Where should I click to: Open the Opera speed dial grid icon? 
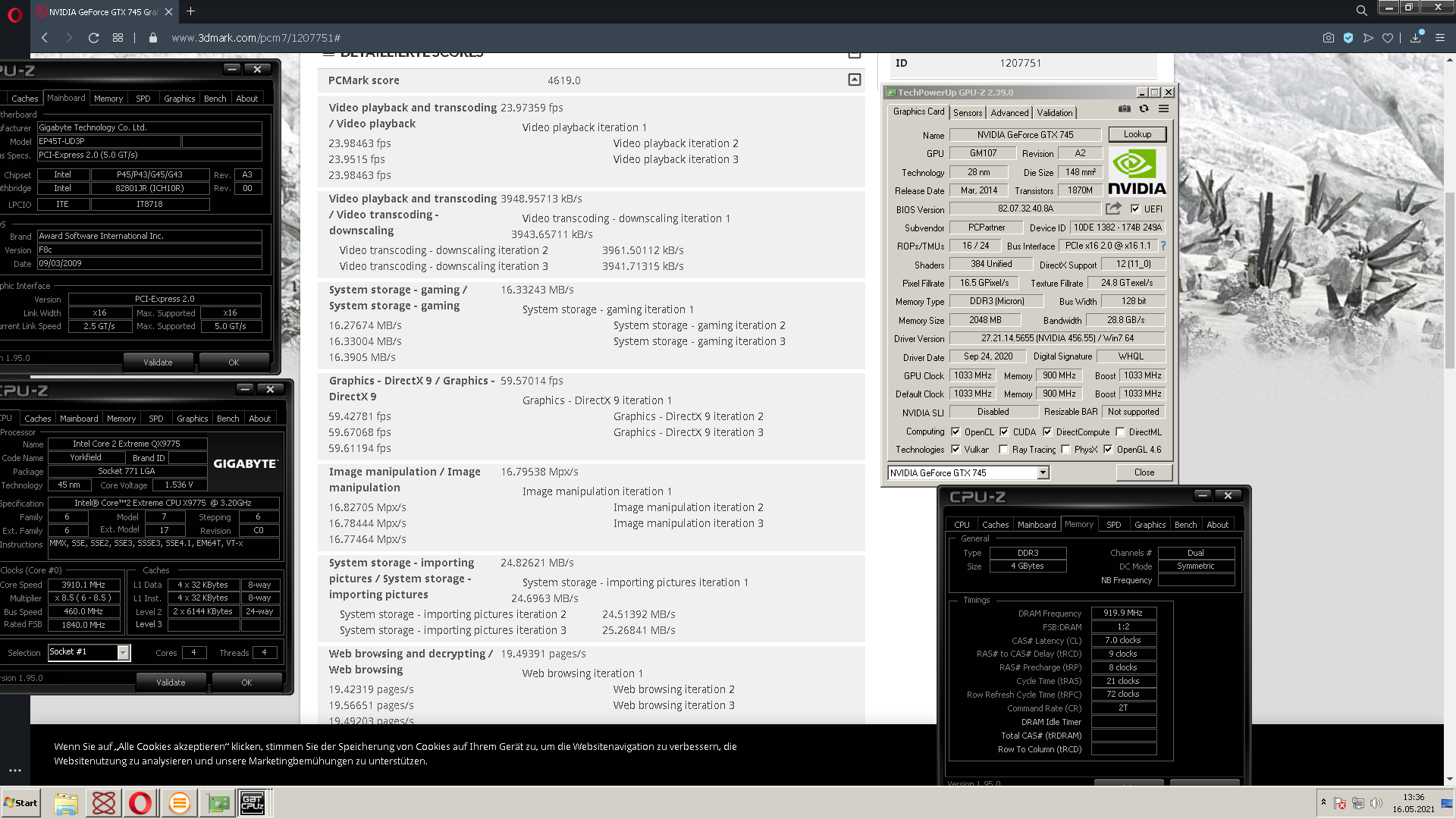[x=118, y=38]
